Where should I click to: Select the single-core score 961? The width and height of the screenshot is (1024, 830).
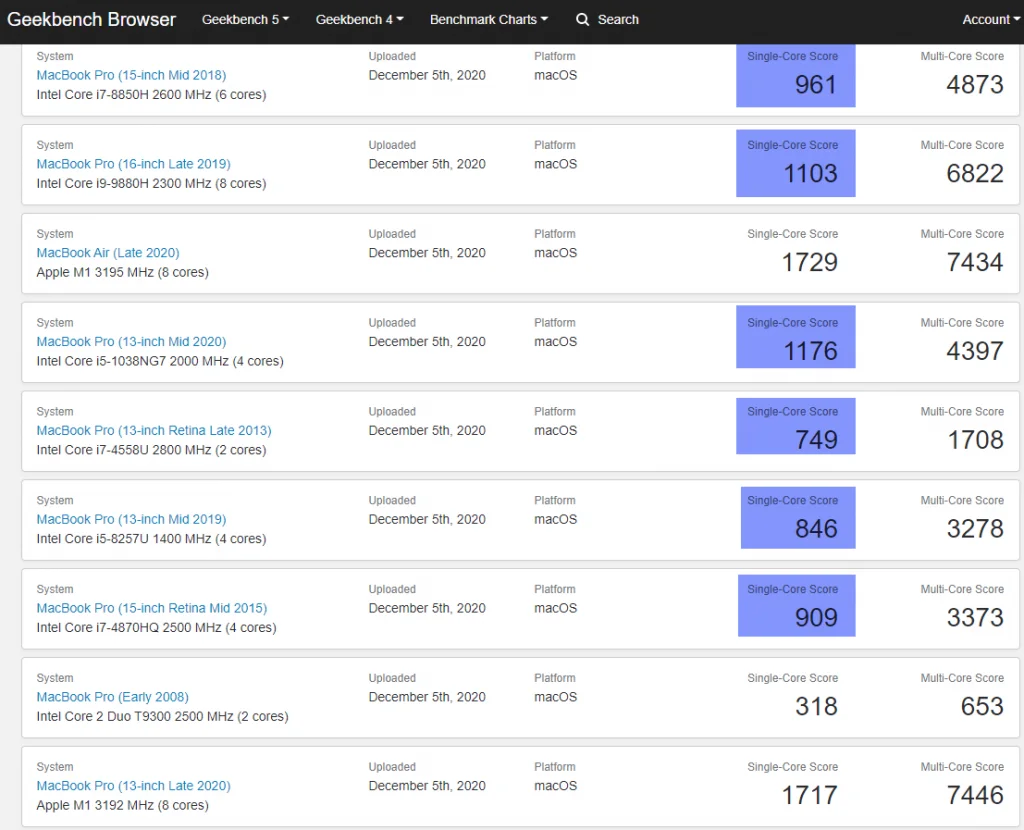click(x=815, y=85)
